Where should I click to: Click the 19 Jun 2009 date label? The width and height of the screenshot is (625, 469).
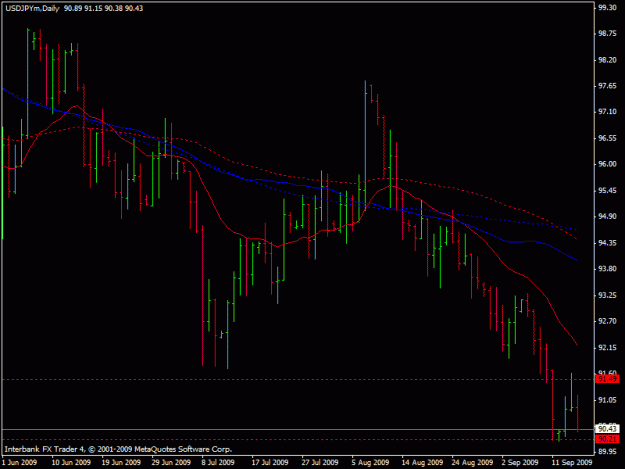coord(121,462)
